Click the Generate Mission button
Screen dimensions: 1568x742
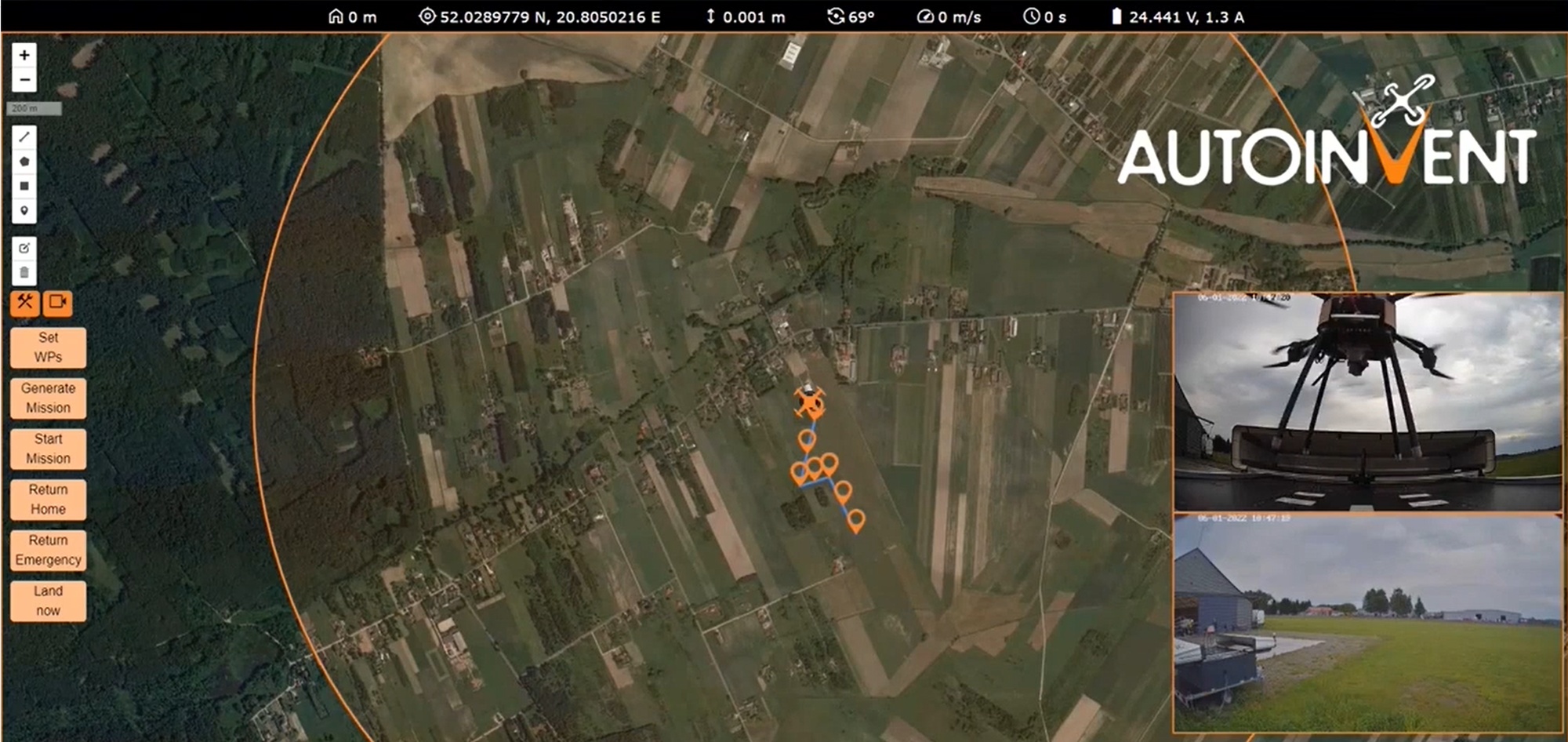pos(48,398)
